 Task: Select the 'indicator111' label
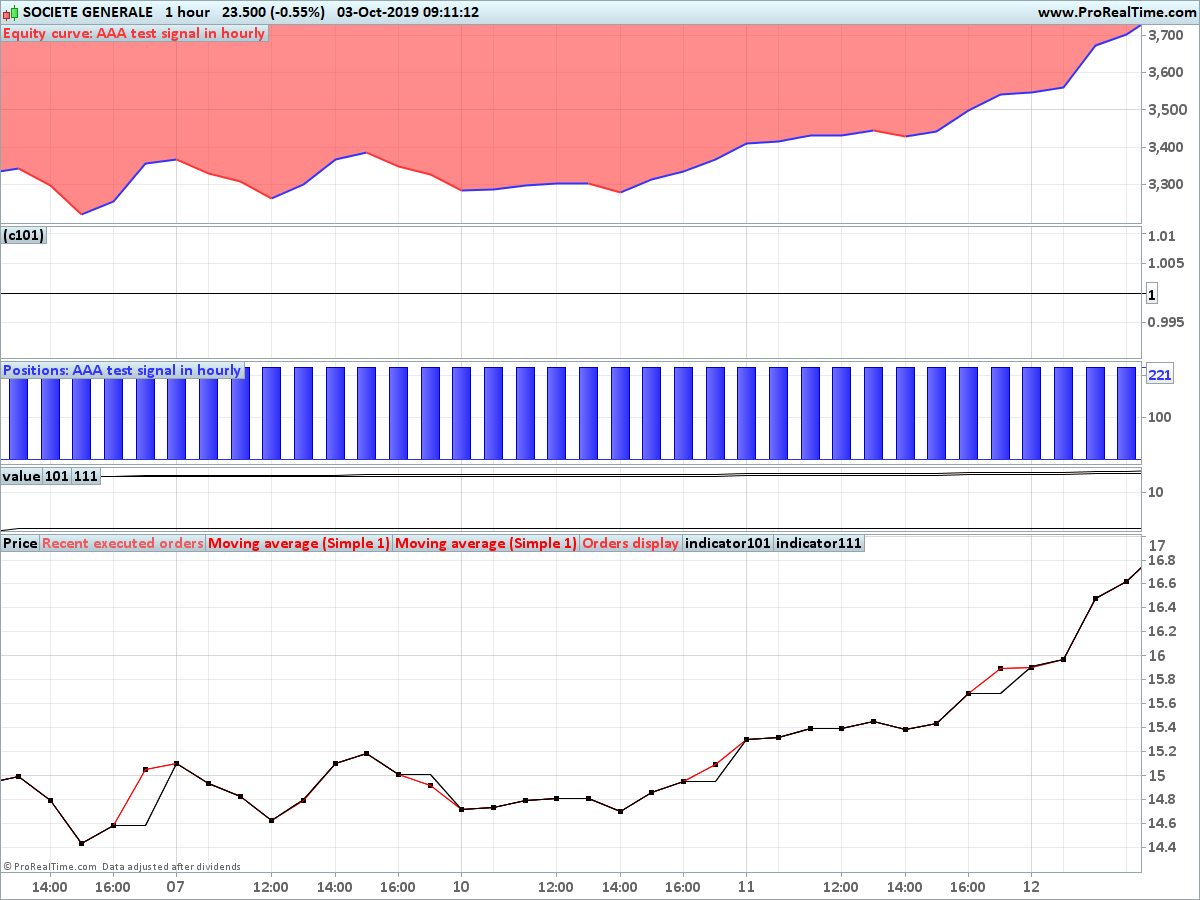pyautogui.click(x=819, y=543)
